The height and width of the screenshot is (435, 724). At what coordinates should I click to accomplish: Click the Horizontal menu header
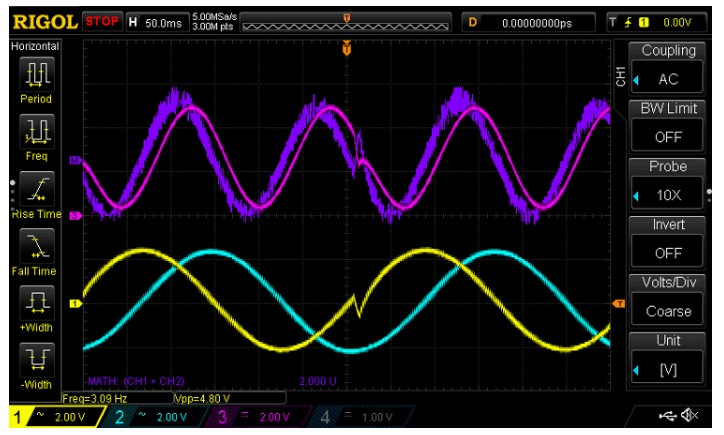(34, 46)
